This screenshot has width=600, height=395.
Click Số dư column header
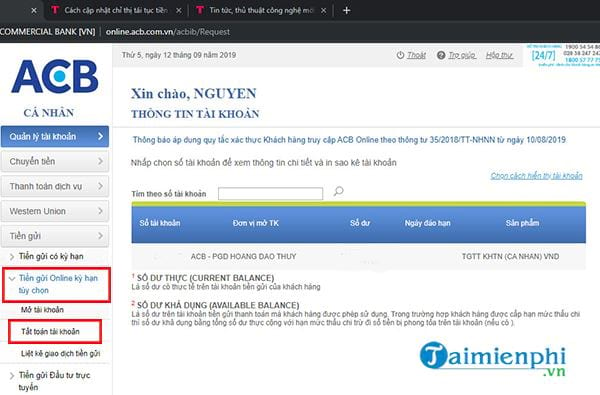coord(360,223)
